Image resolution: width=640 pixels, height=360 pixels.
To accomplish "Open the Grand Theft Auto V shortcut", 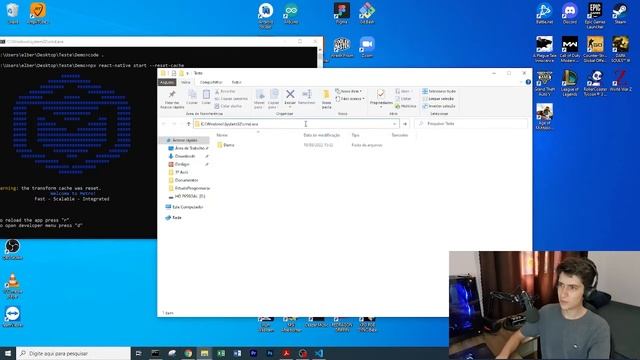I will click(544, 83).
